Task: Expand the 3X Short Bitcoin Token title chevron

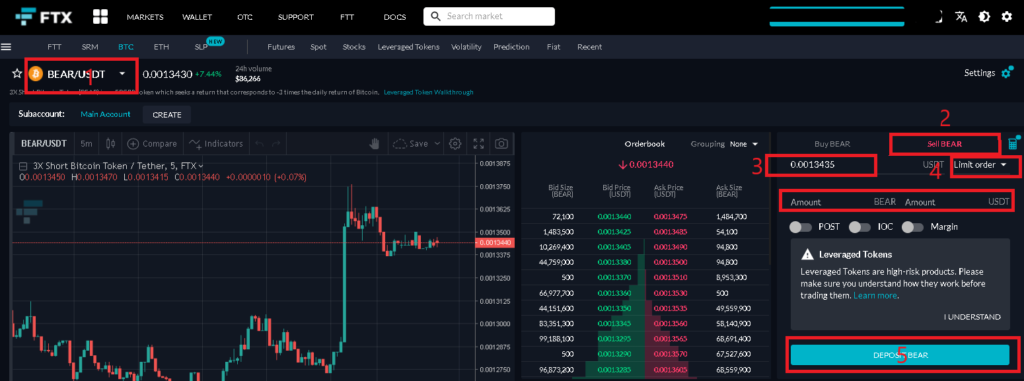Action: coord(201,166)
